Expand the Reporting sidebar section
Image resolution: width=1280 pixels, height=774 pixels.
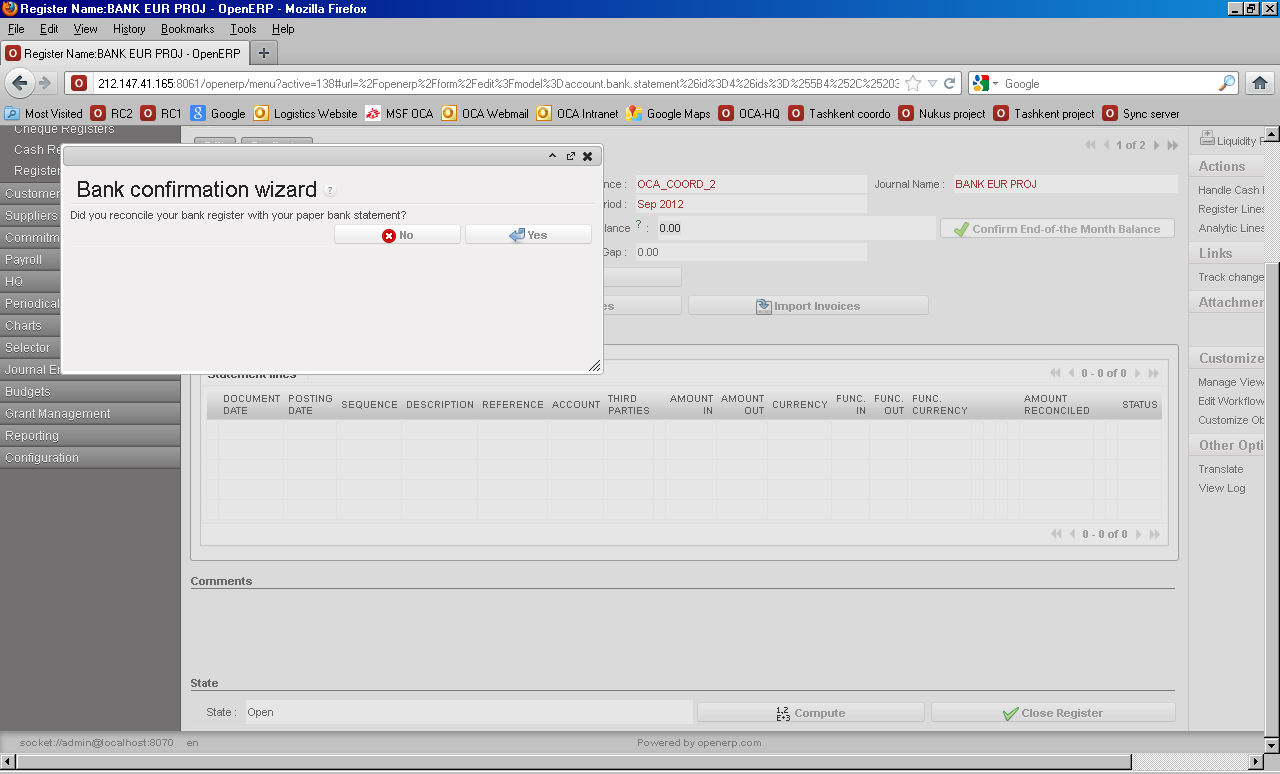click(90, 436)
